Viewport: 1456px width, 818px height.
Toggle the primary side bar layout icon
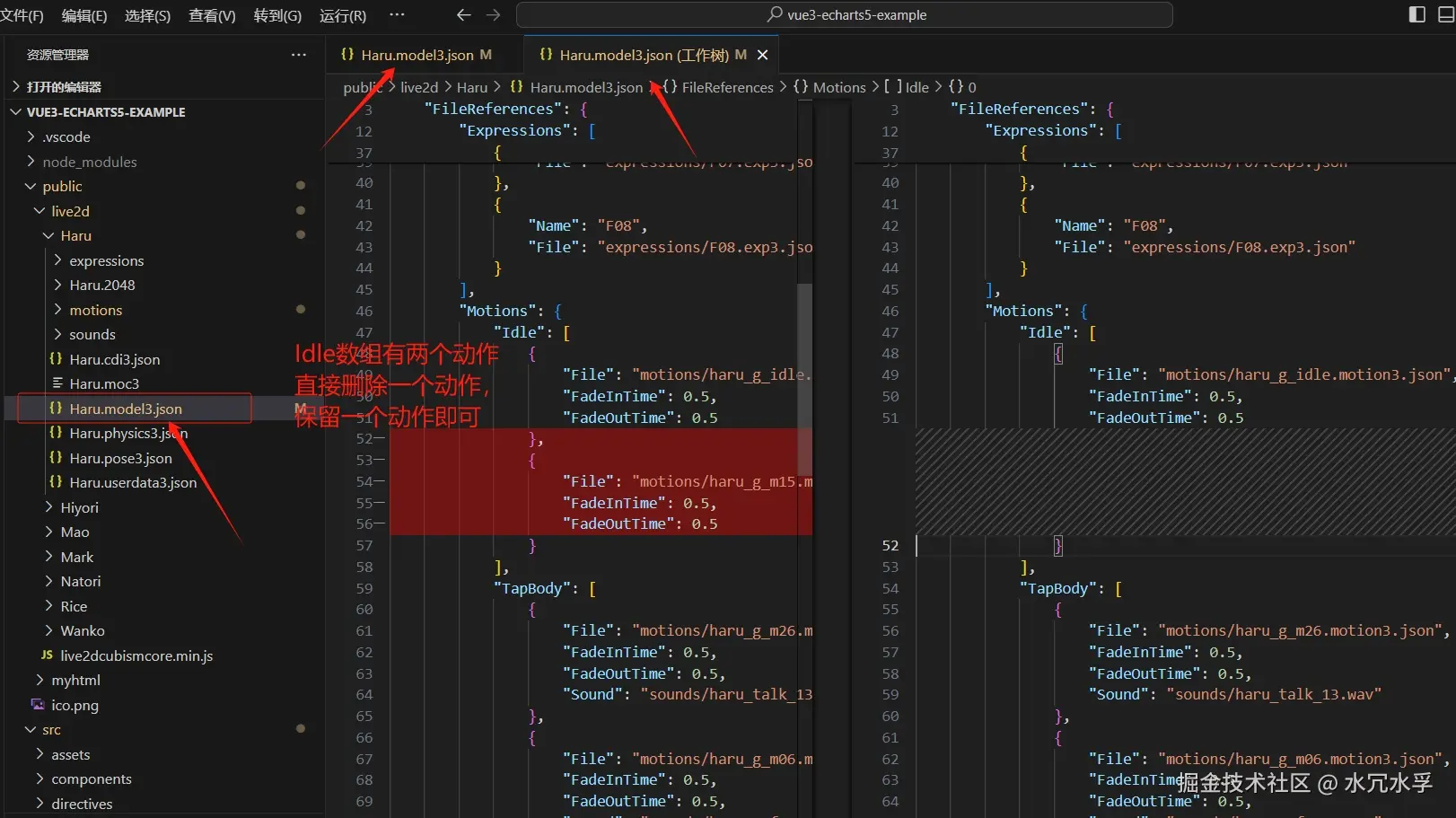point(1417,14)
